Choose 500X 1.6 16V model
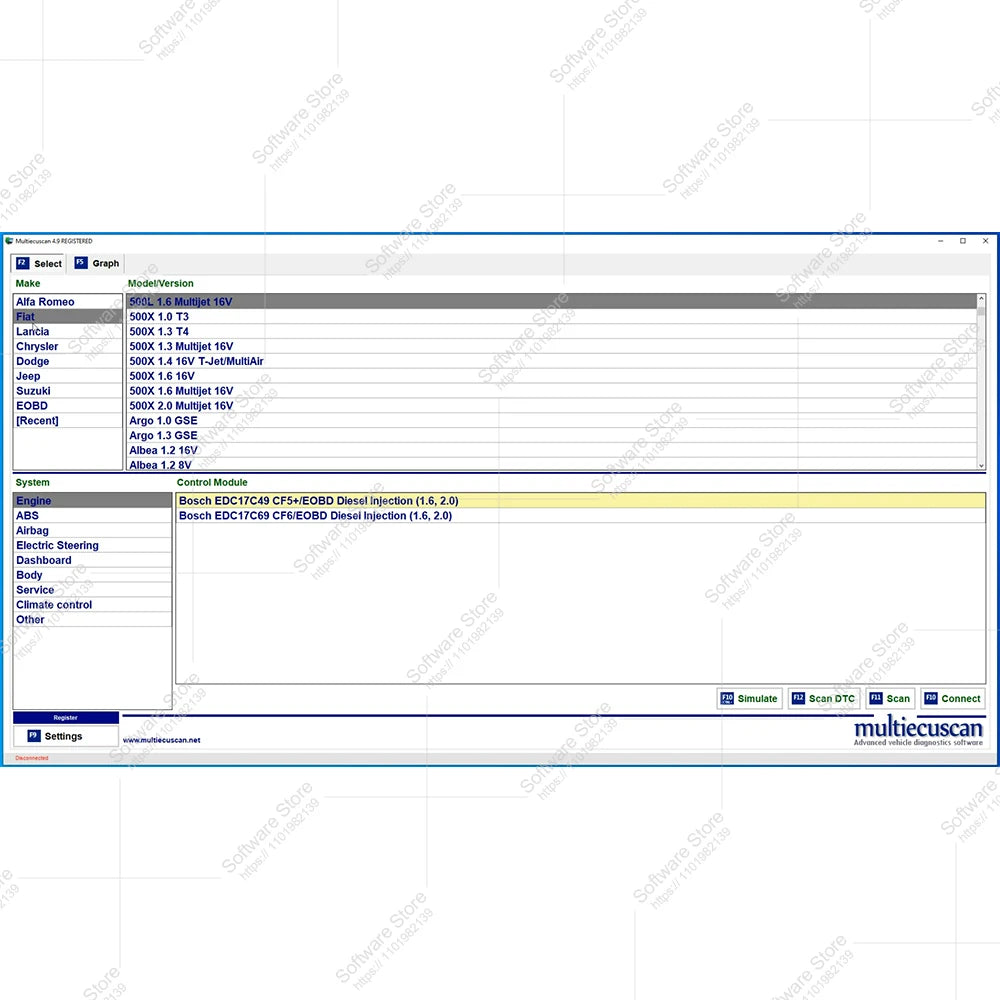Screen dimensions: 1000x1000 coord(552,376)
